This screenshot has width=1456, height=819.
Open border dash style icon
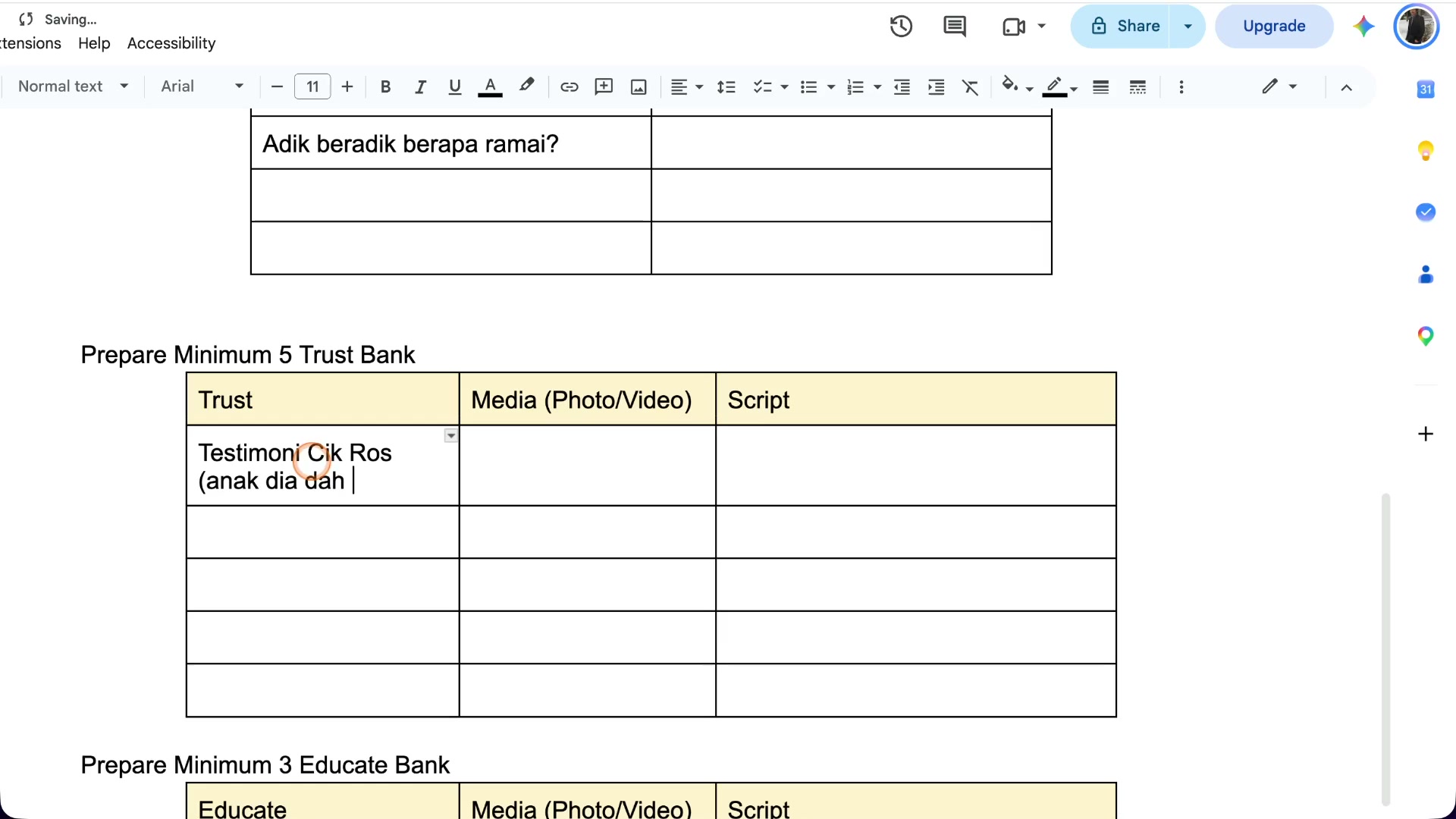(x=1137, y=87)
